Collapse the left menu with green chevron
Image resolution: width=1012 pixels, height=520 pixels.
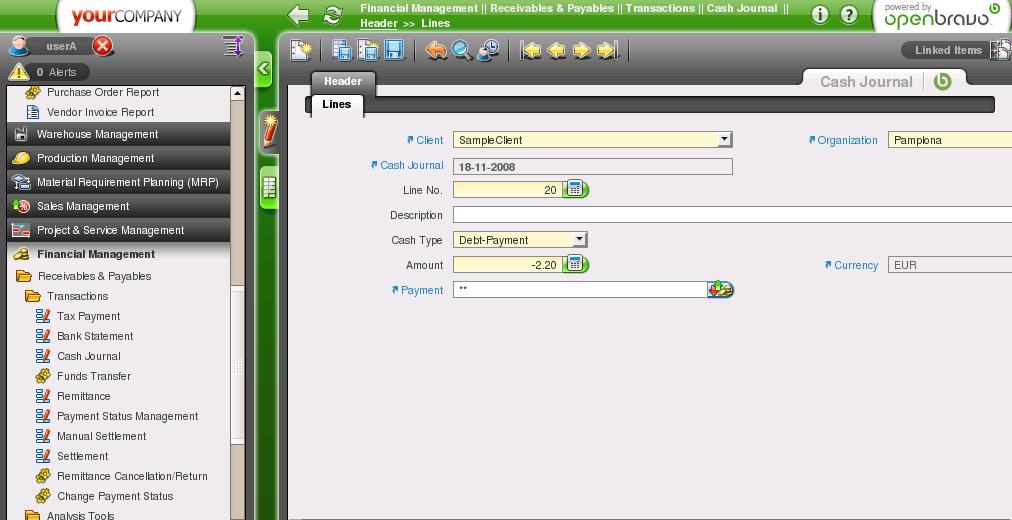pyautogui.click(x=263, y=68)
